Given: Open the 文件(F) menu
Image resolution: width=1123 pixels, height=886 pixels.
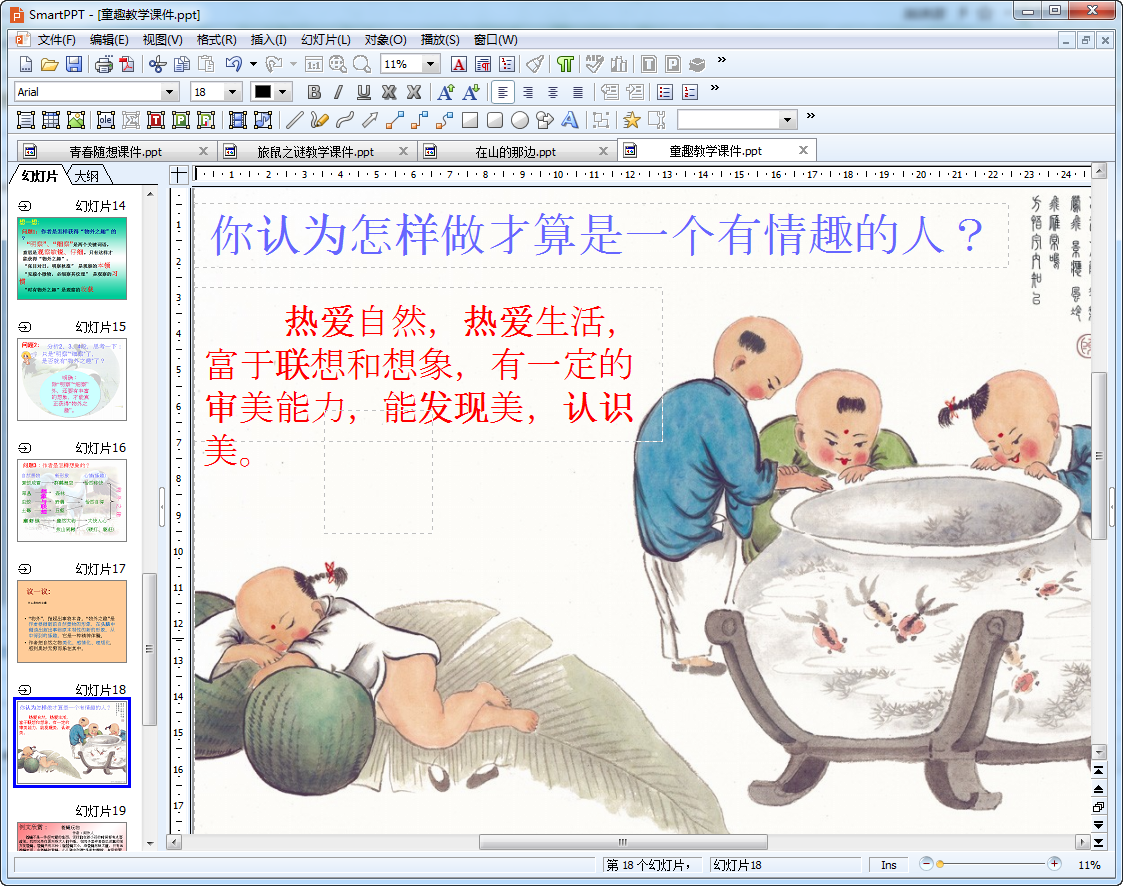Looking at the screenshot, I should pos(57,40).
